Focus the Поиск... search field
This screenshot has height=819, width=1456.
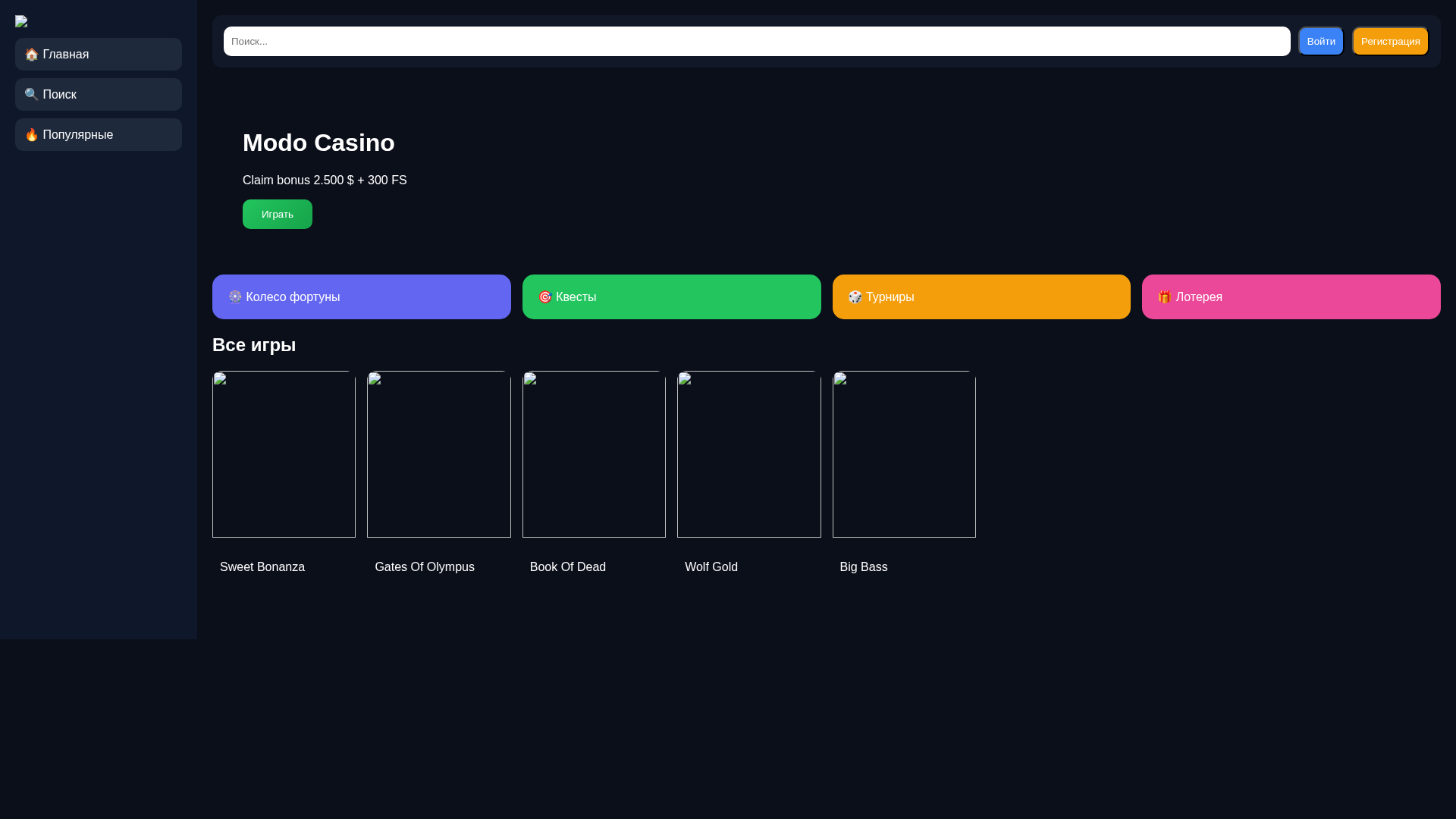point(757,41)
